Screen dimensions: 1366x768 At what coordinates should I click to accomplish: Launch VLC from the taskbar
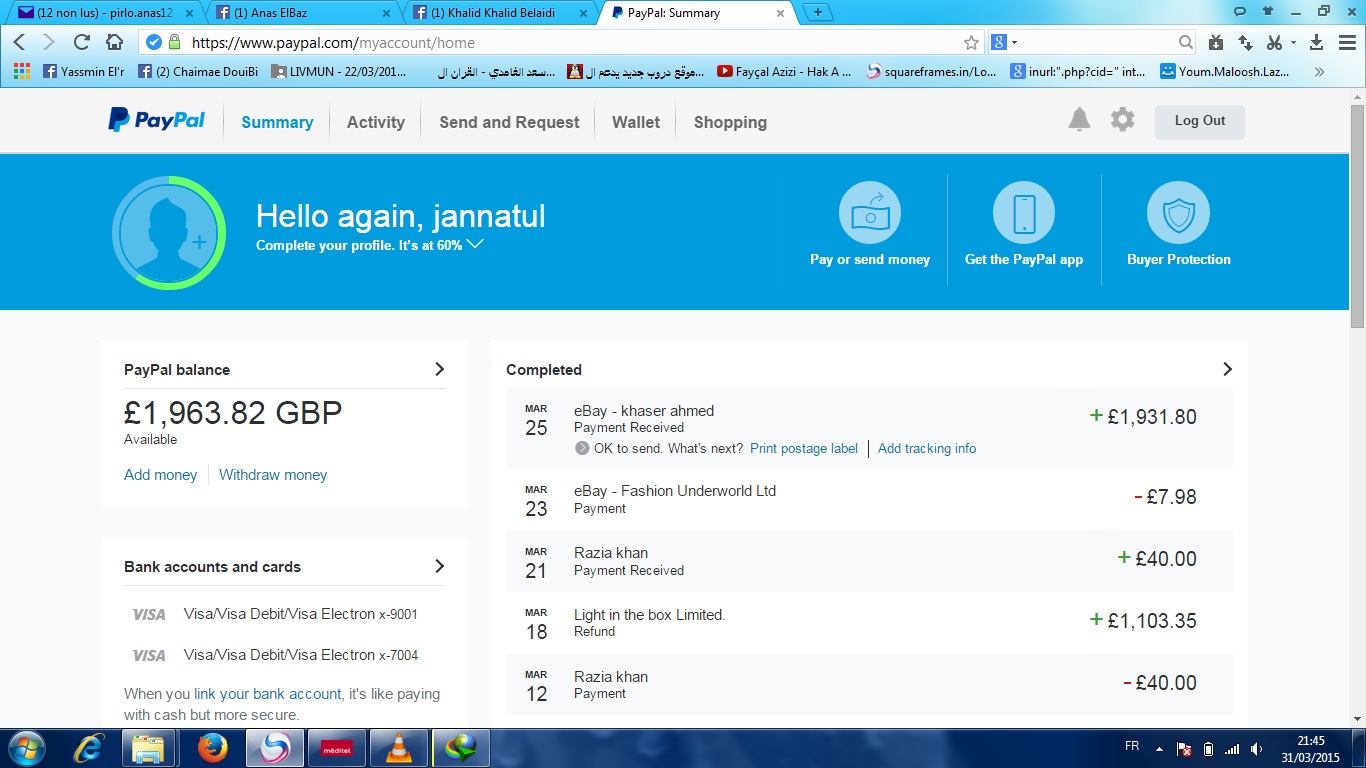point(398,748)
